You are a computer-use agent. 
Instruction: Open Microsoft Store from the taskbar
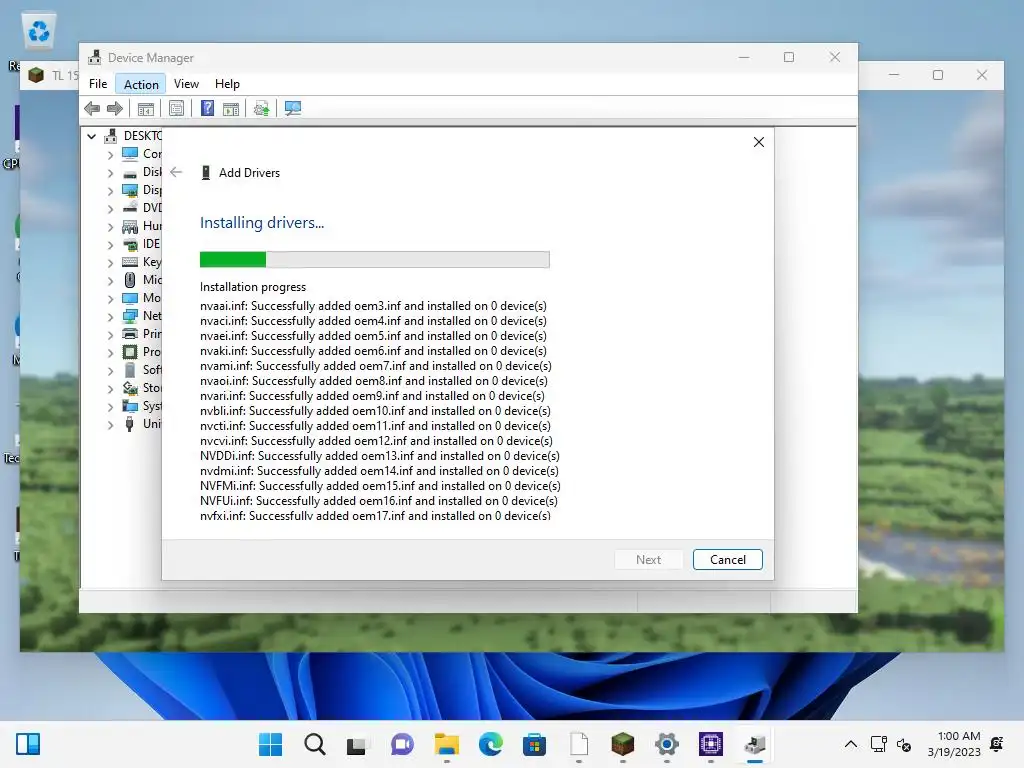pyautogui.click(x=534, y=744)
